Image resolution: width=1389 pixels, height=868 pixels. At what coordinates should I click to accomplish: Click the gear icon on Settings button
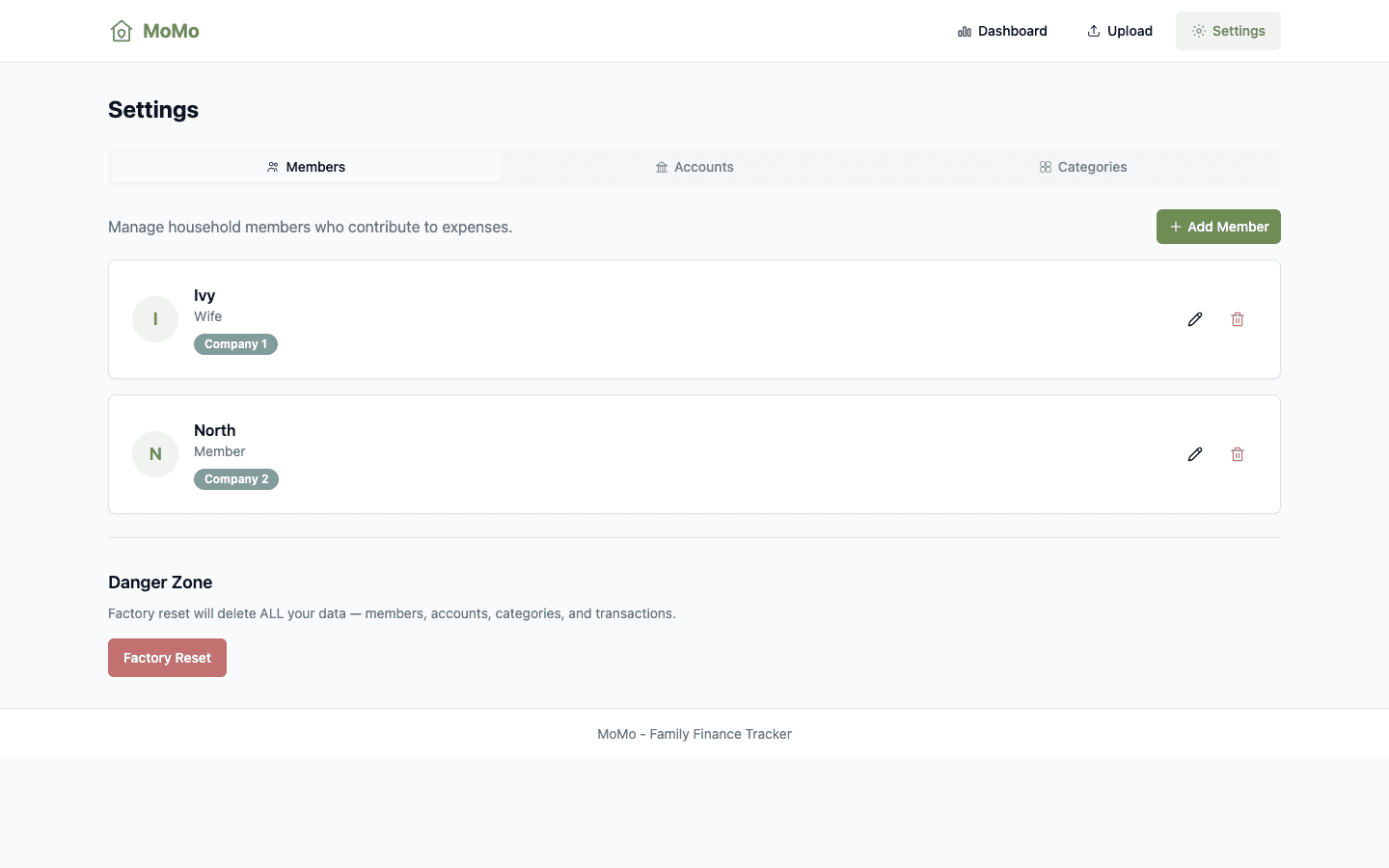(1198, 30)
